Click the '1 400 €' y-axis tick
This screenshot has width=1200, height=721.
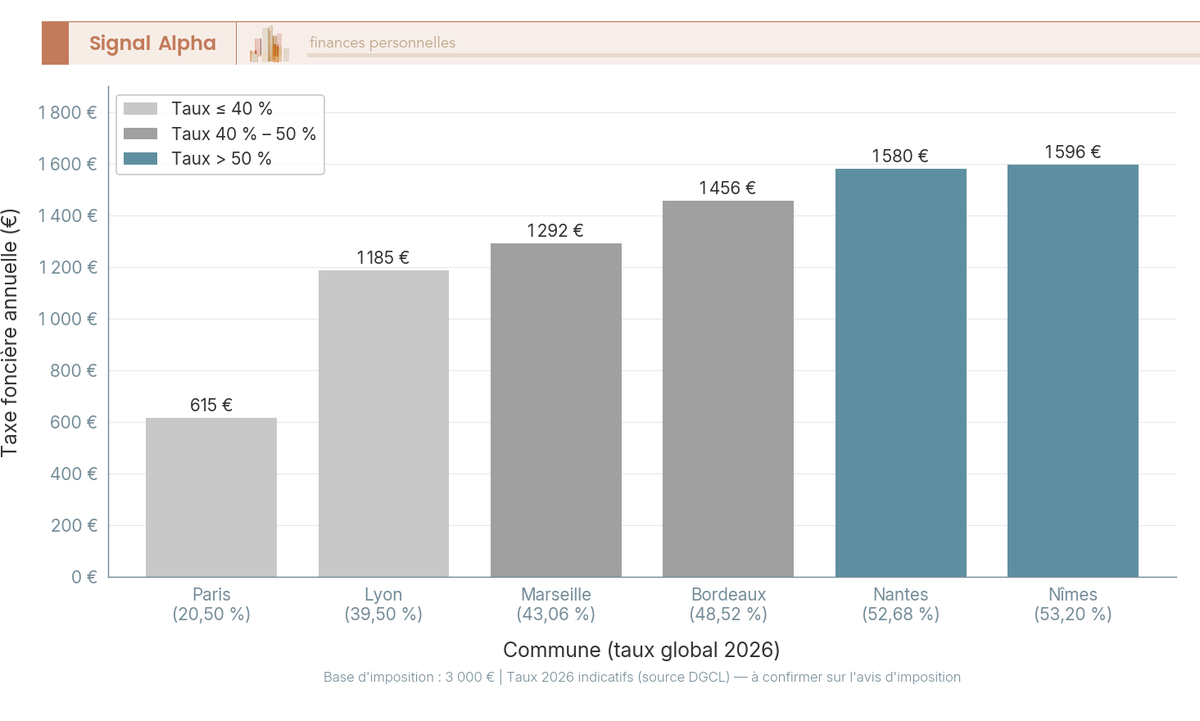(x=67, y=216)
